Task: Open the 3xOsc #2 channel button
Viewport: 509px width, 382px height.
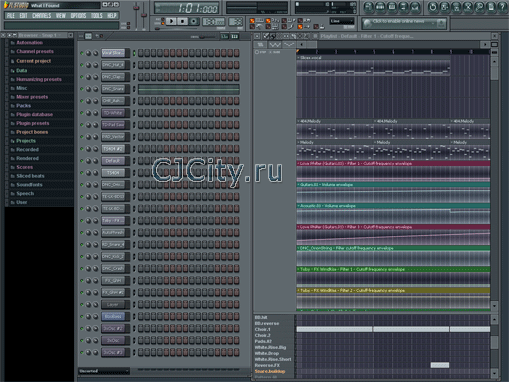Action: (113, 329)
